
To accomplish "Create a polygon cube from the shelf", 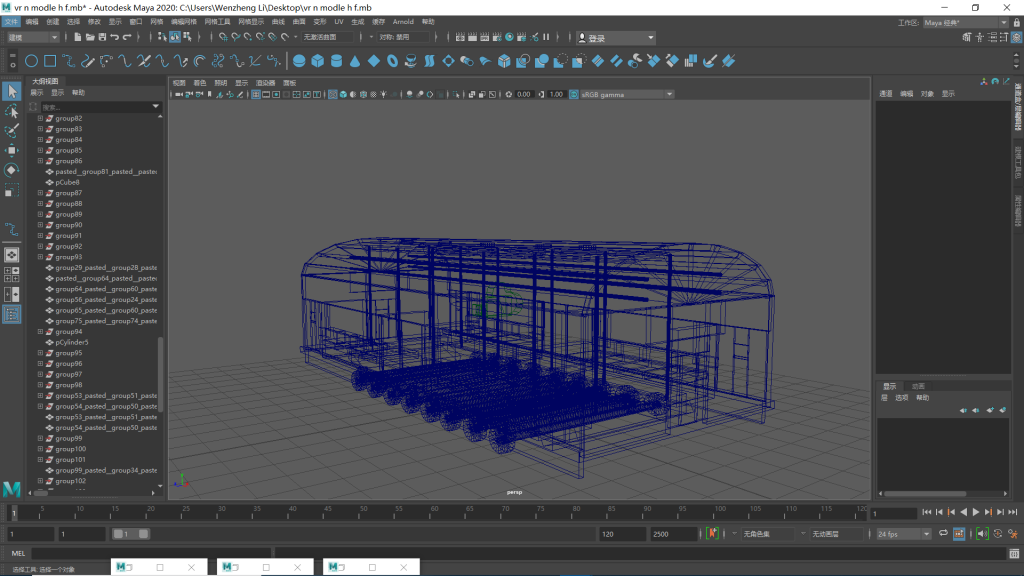I will [x=318, y=61].
